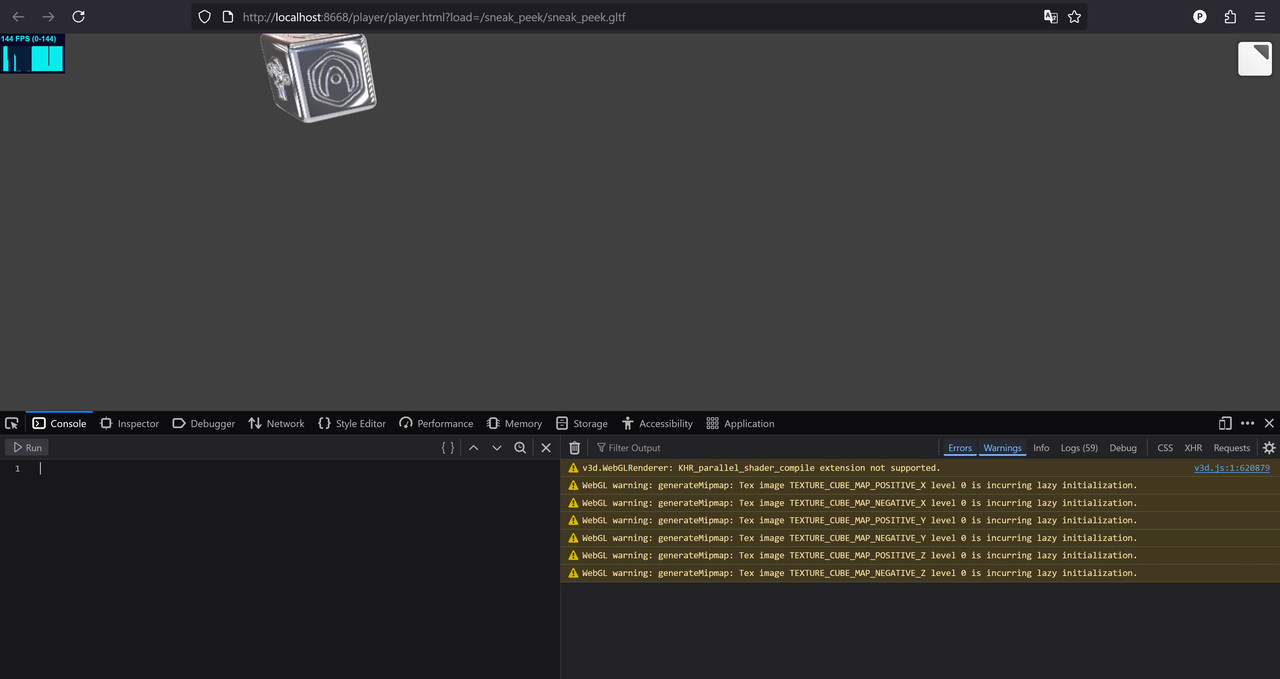Toggle the Logs (59) filter
Screen dimensions: 1280x679
pyautogui.click(x=1079, y=448)
